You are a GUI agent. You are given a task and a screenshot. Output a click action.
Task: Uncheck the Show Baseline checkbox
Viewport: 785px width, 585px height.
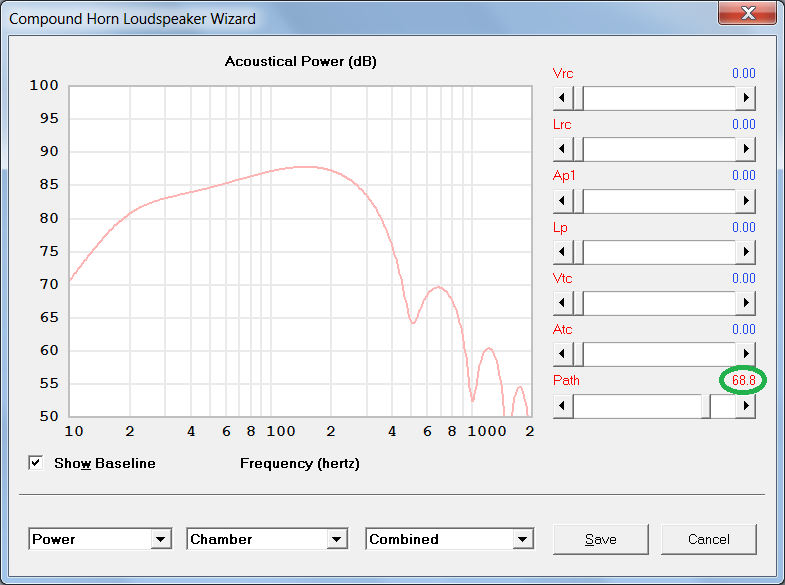pos(36,463)
